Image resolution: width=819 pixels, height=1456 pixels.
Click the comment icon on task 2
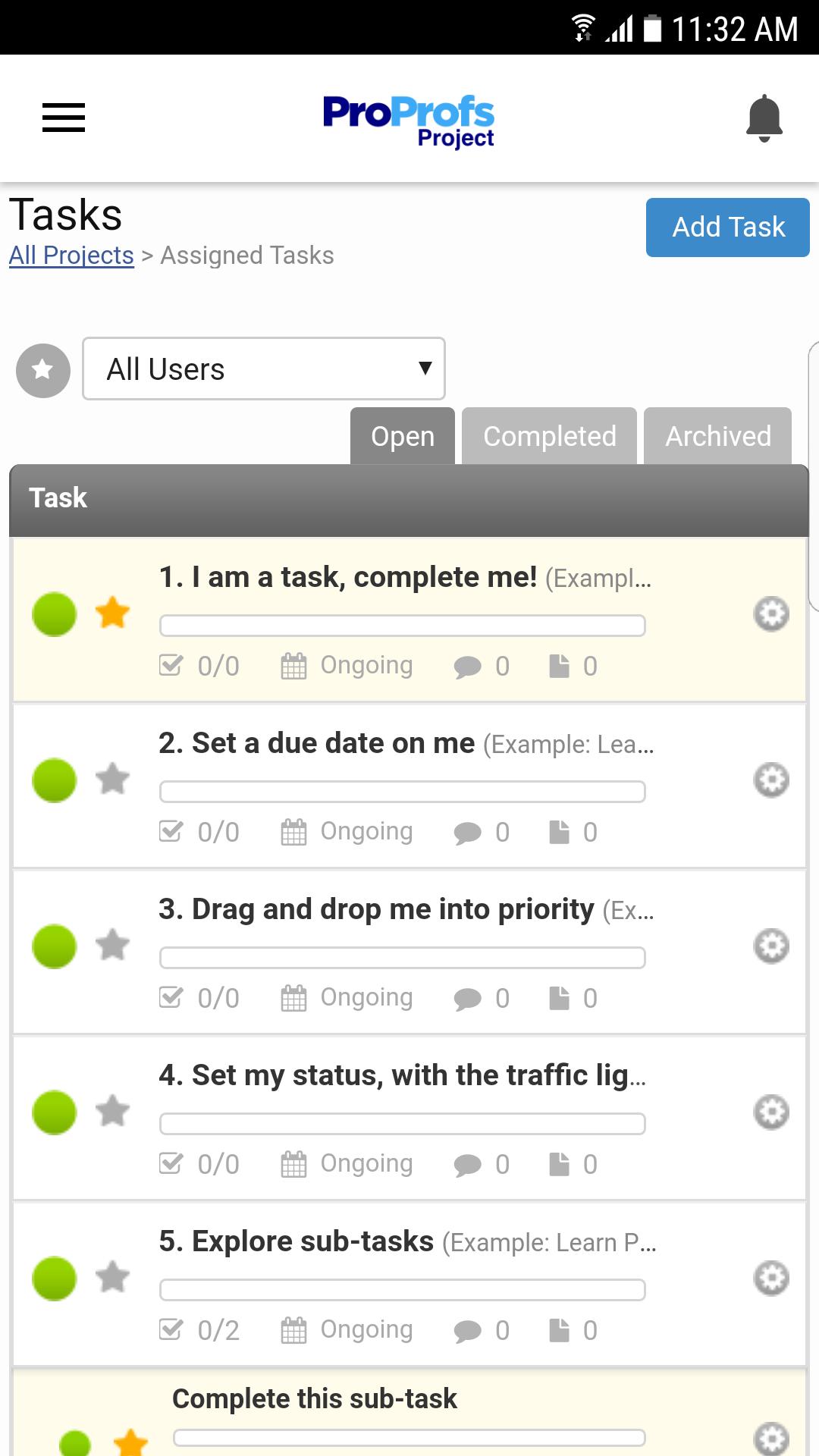(x=467, y=833)
